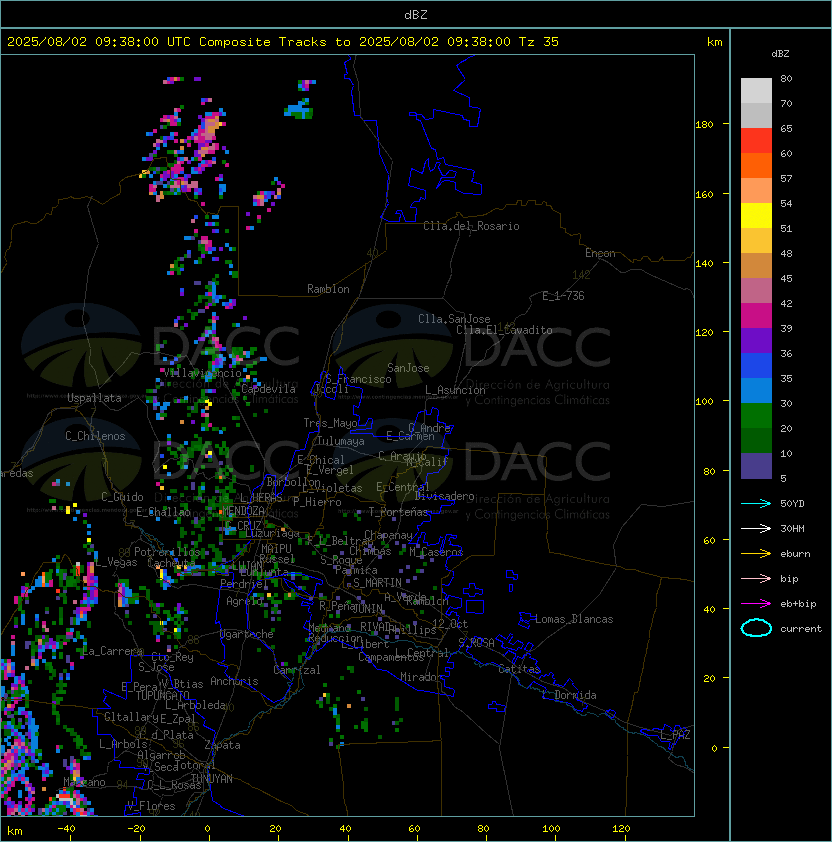The height and width of the screenshot is (842, 832).
Task: Click the '160' tick on the vertical axis
Action: (x=704, y=194)
